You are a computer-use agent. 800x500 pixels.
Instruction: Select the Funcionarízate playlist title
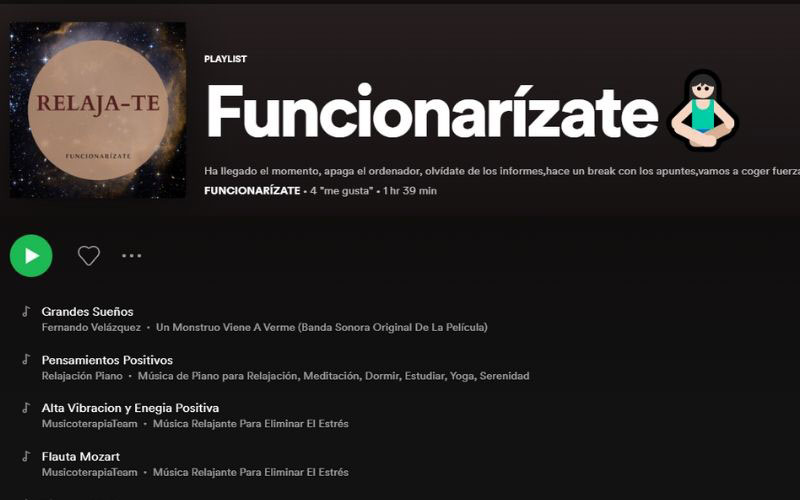click(x=432, y=111)
